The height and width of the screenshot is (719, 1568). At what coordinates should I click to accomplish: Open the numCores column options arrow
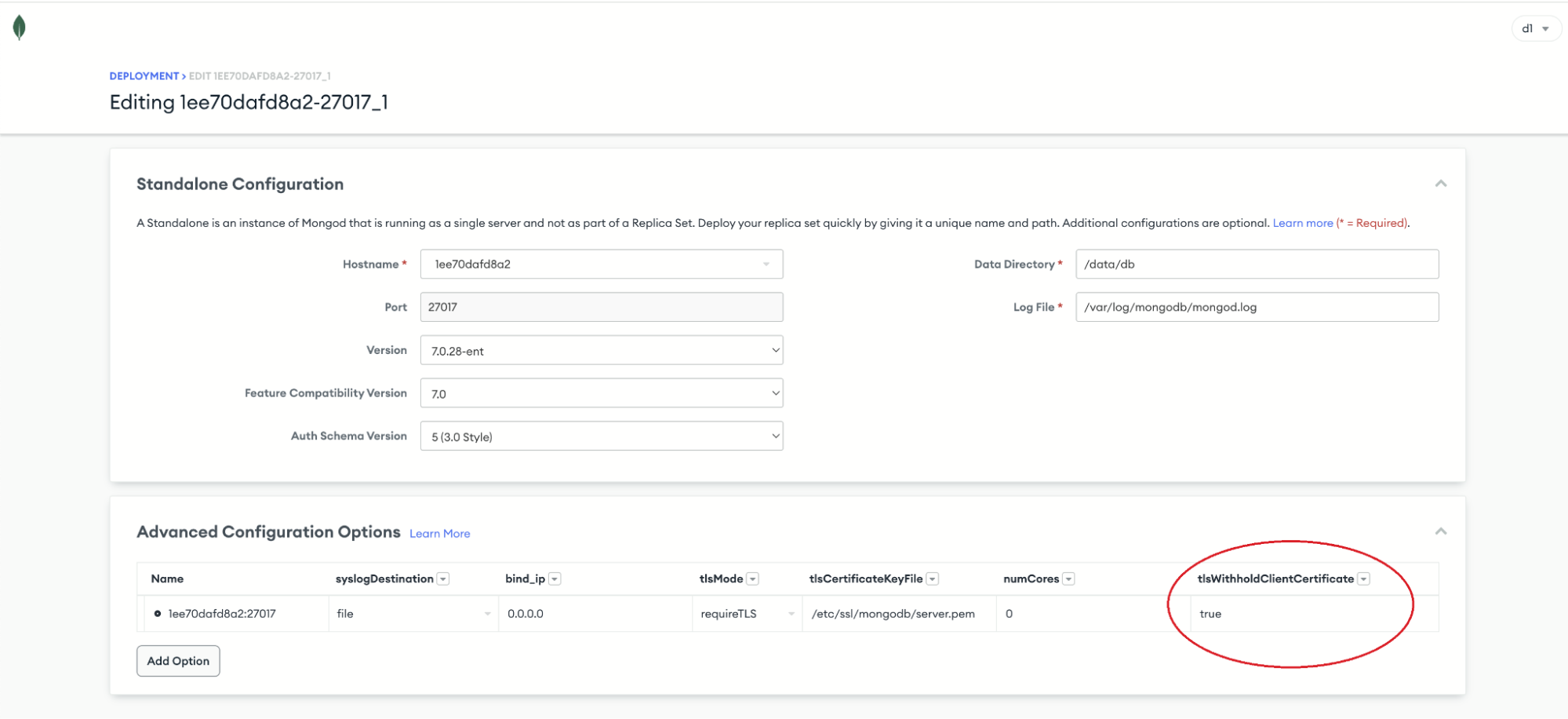click(1068, 579)
